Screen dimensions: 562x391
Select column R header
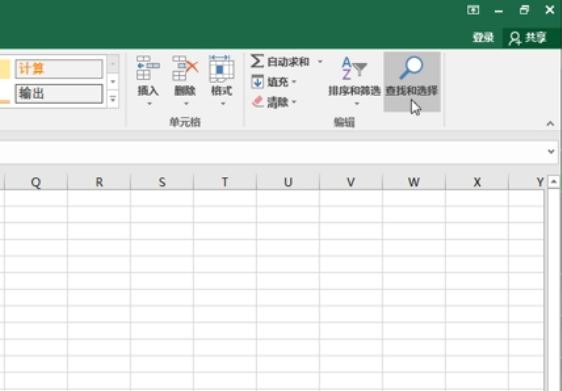99,182
